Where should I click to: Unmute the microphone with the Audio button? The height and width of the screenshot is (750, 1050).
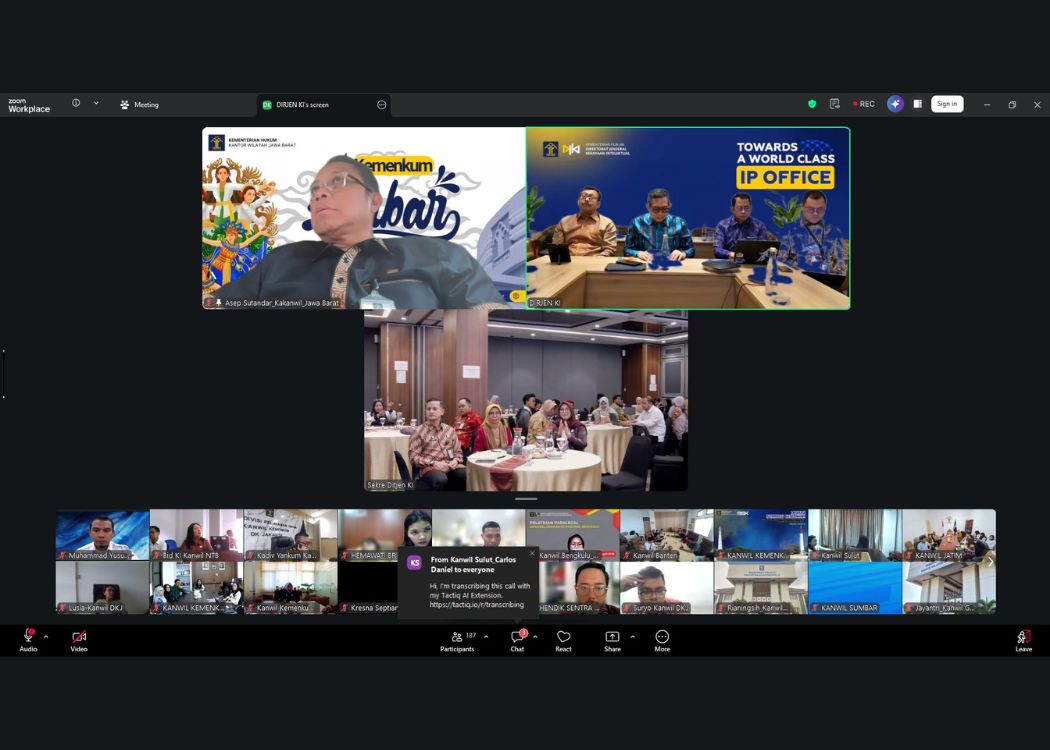28,639
